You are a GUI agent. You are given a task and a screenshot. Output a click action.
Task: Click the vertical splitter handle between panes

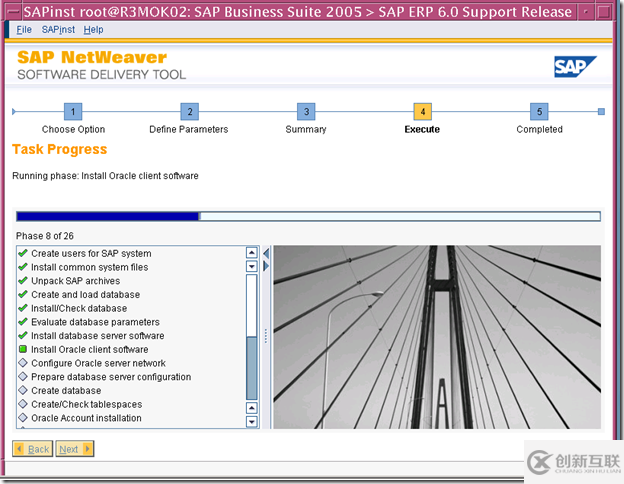[x=266, y=336]
